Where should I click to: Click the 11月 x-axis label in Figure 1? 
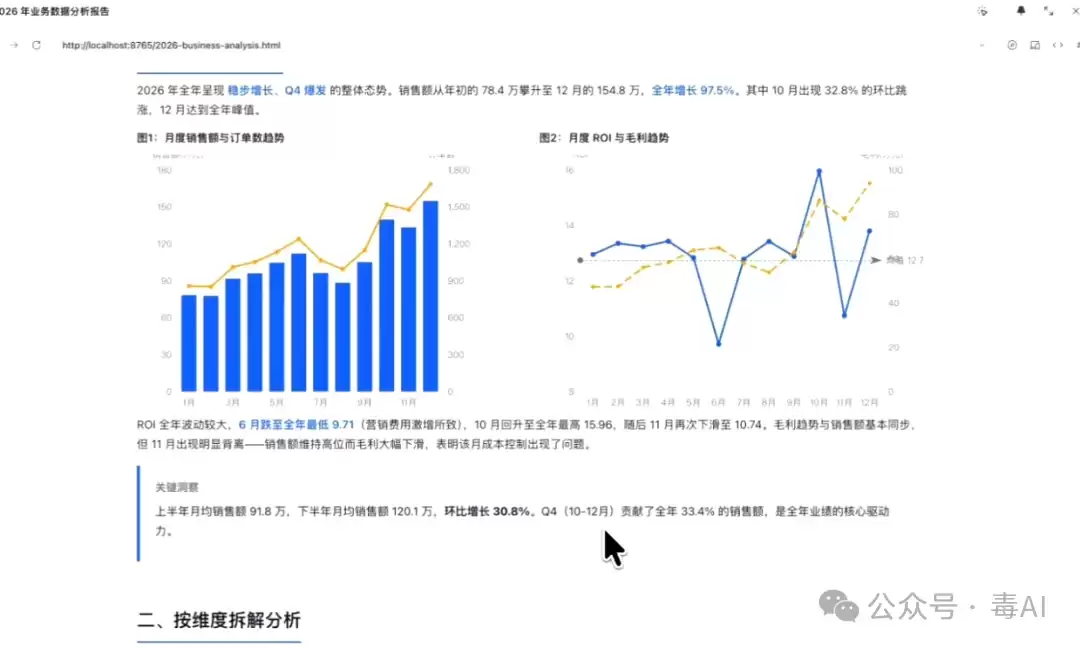tap(408, 402)
